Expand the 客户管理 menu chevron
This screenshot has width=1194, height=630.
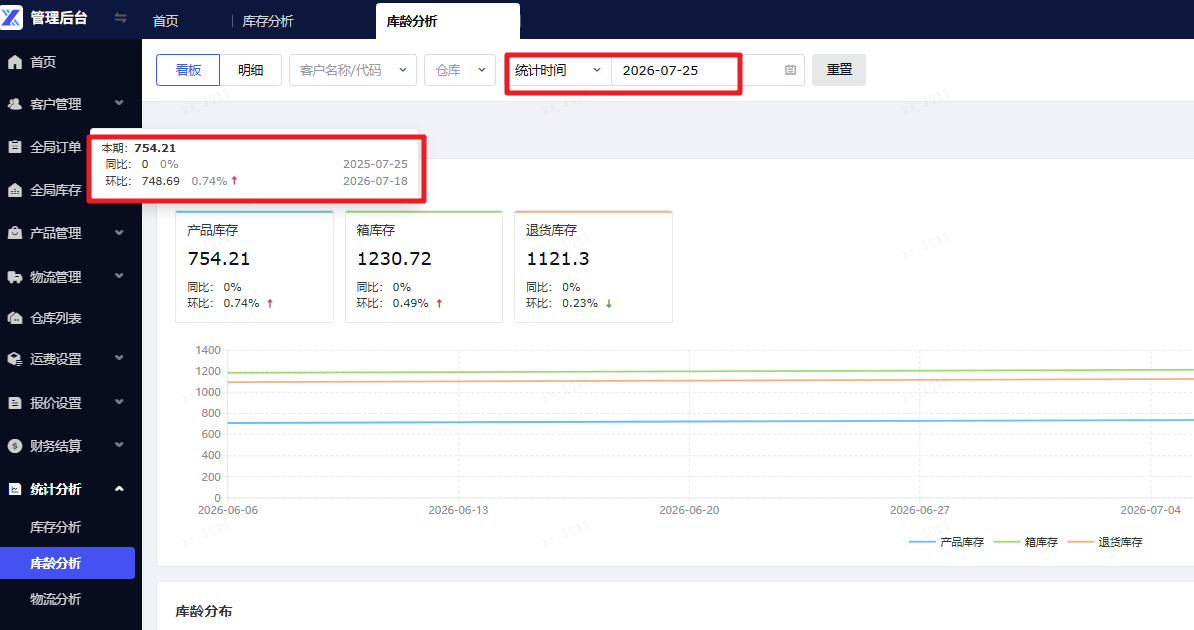(x=119, y=103)
